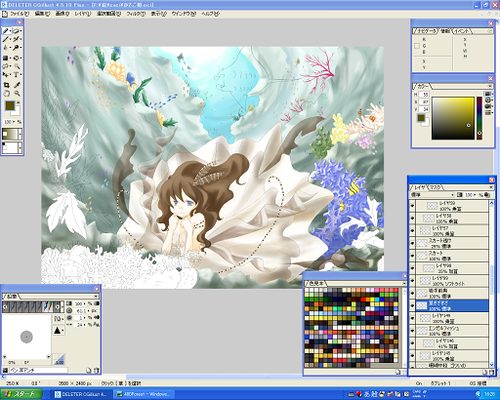Click in the yellow saturation color picker square

coord(453,118)
